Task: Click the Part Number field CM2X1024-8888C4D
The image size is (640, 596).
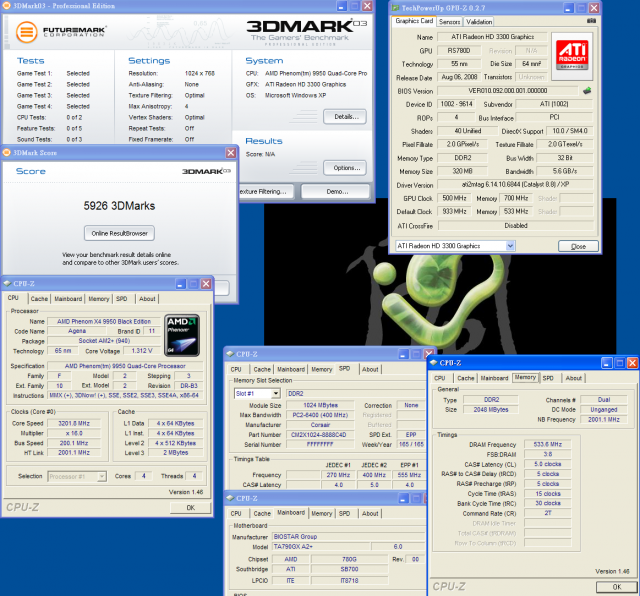Action: (320, 435)
